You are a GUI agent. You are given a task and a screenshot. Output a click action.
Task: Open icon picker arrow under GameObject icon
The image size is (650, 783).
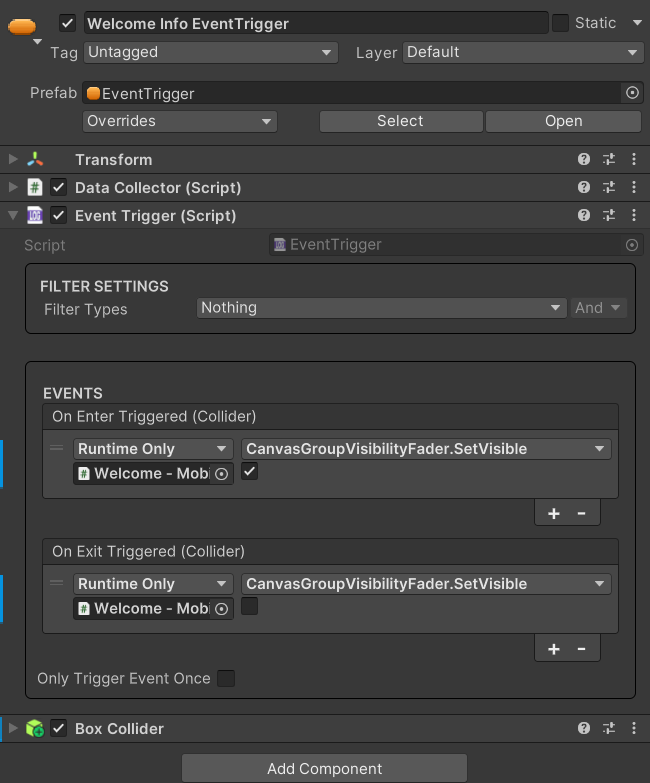click(37, 42)
